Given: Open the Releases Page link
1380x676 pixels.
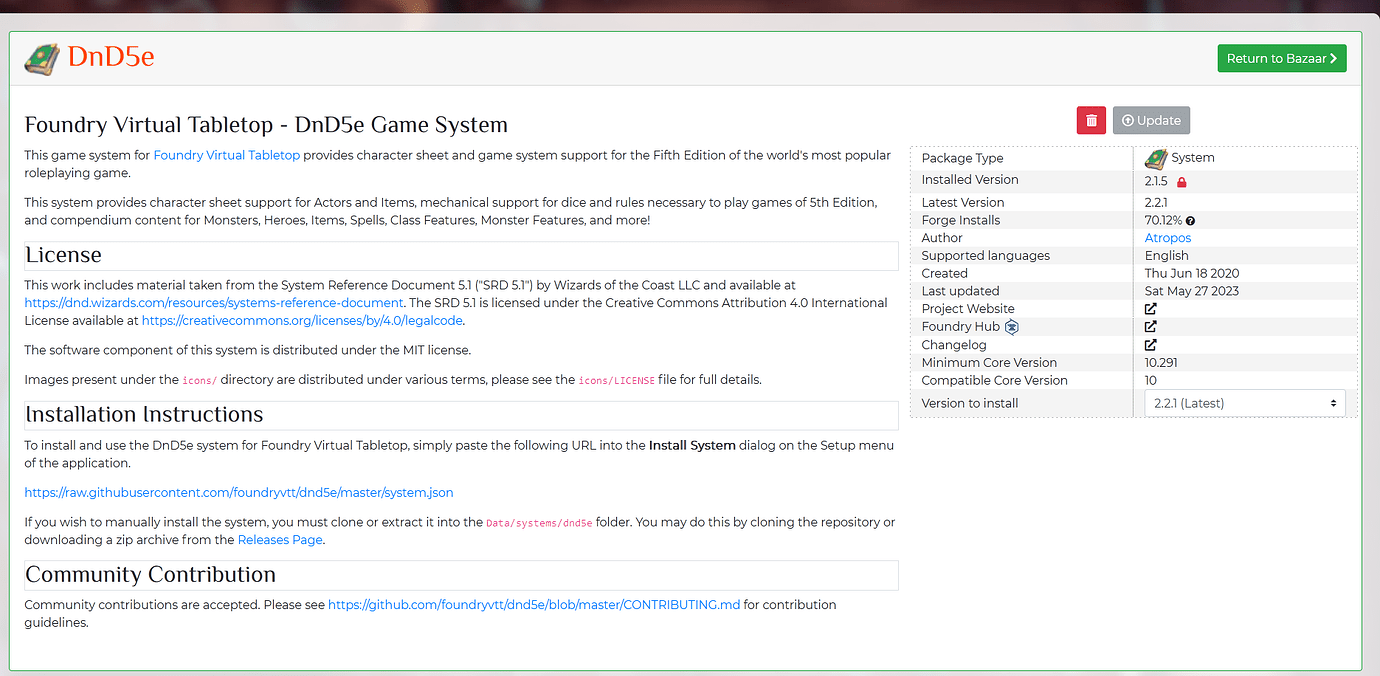Looking at the screenshot, I should 280,540.
